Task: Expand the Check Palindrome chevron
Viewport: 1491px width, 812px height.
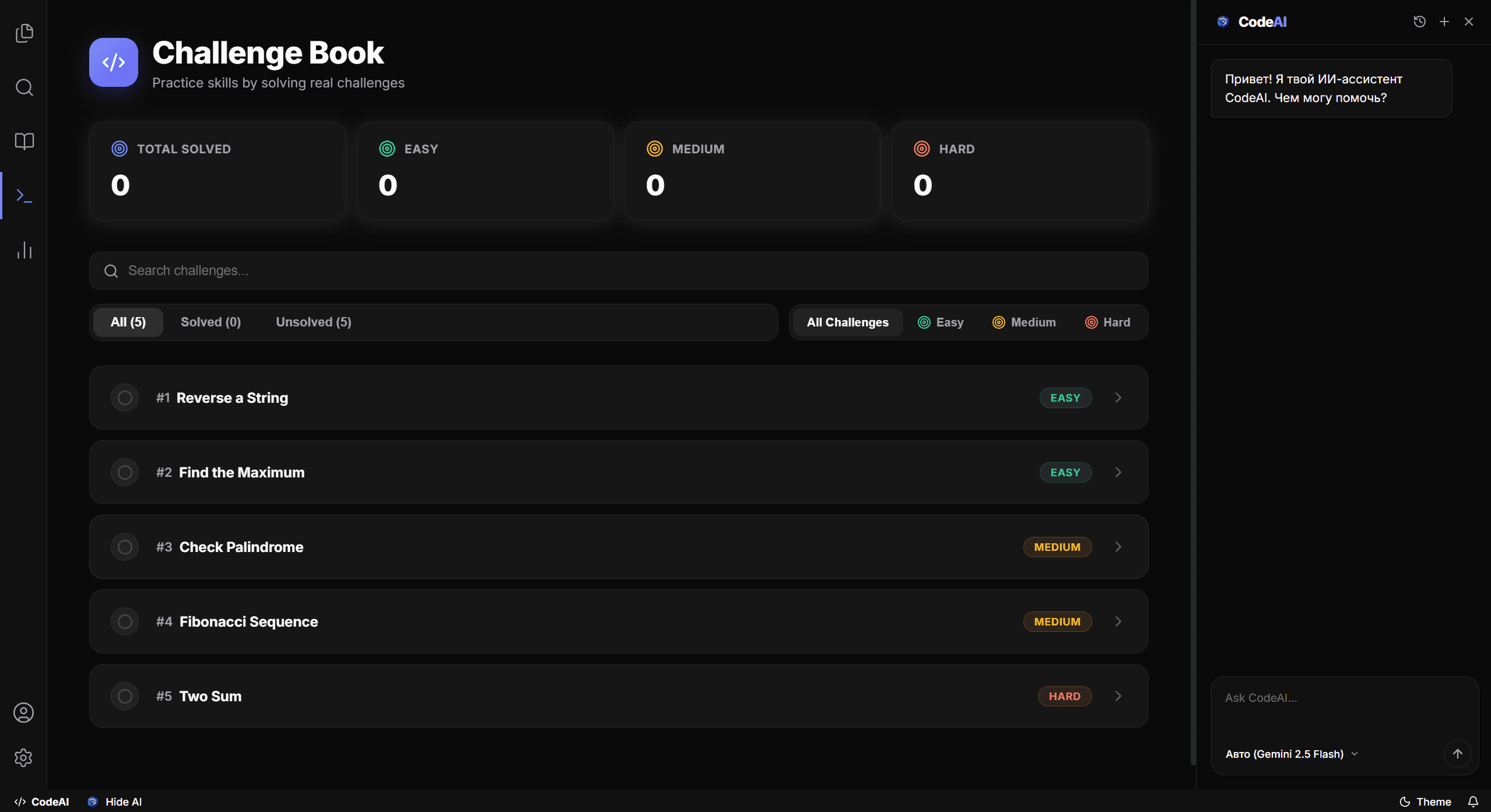Action: 1118,547
